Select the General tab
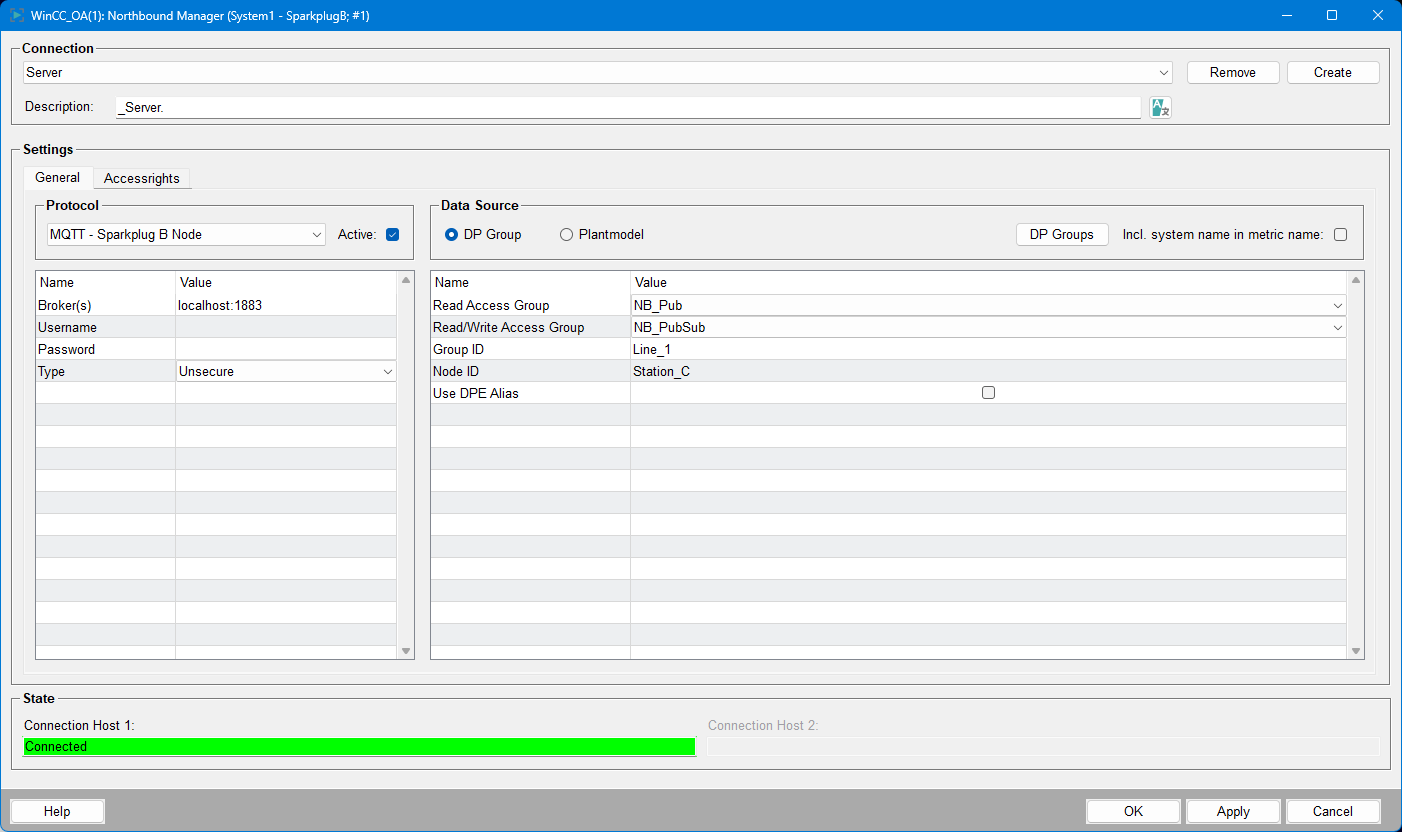The height and width of the screenshot is (832, 1402). coord(57,178)
